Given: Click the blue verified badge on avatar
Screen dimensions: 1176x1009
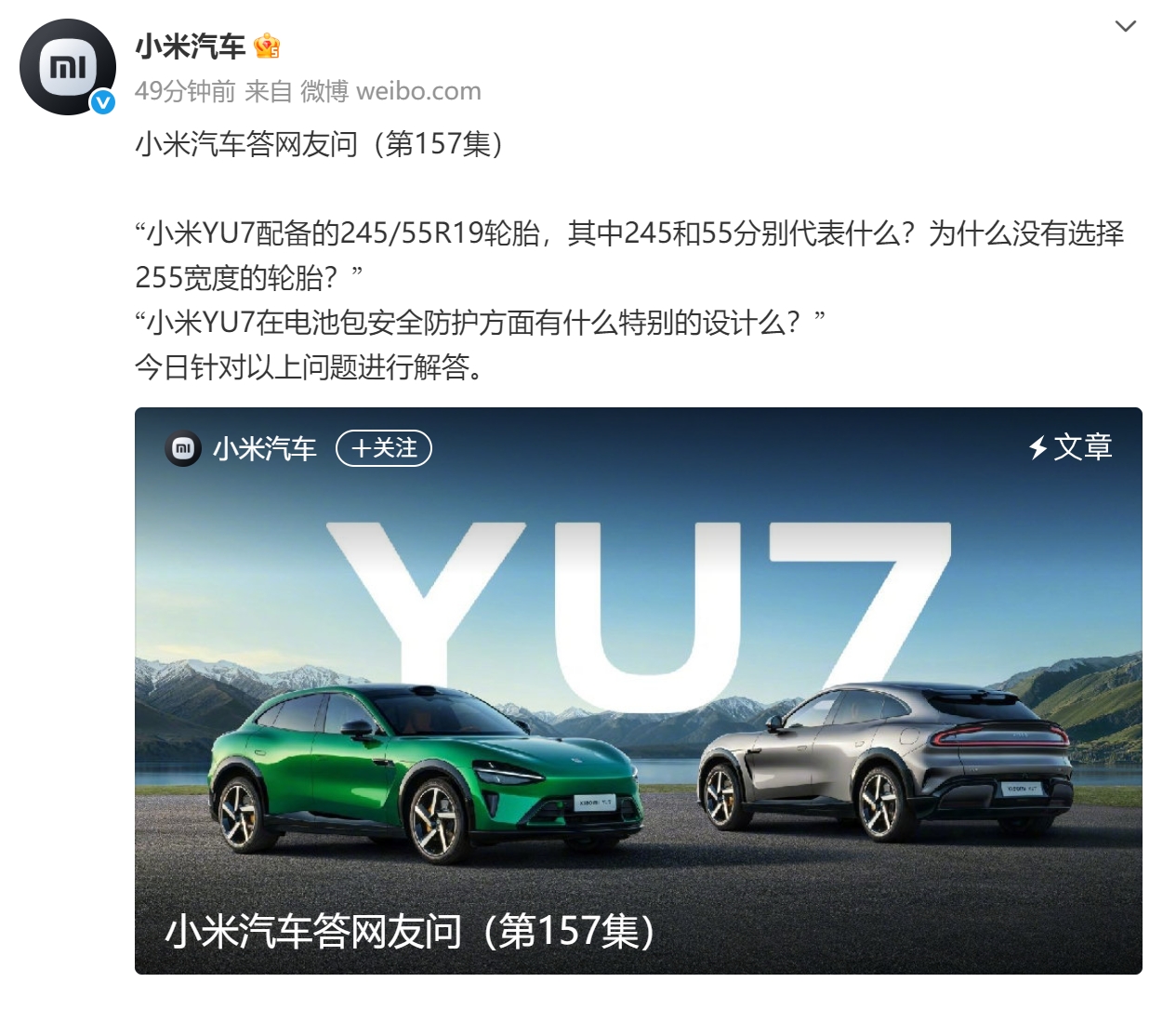Looking at the screenshot, I should pyautogui.click(x=102, y=102).
